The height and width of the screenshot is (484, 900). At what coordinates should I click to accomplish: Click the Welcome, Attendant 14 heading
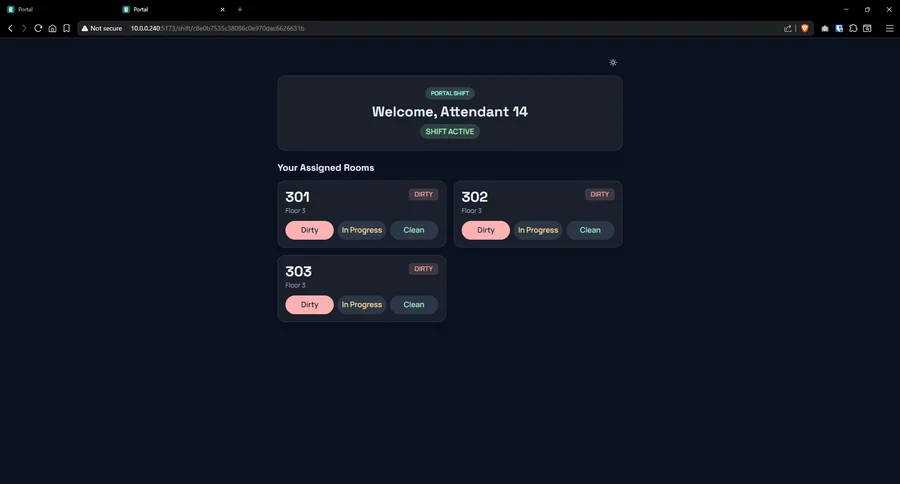(x=450, y=112)
